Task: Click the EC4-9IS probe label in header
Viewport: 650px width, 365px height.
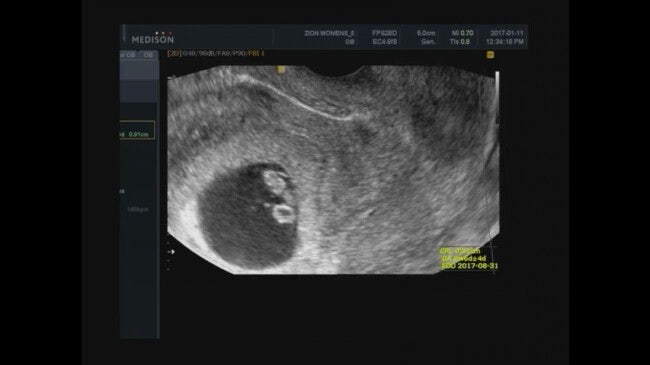Action: click(384, 42)
